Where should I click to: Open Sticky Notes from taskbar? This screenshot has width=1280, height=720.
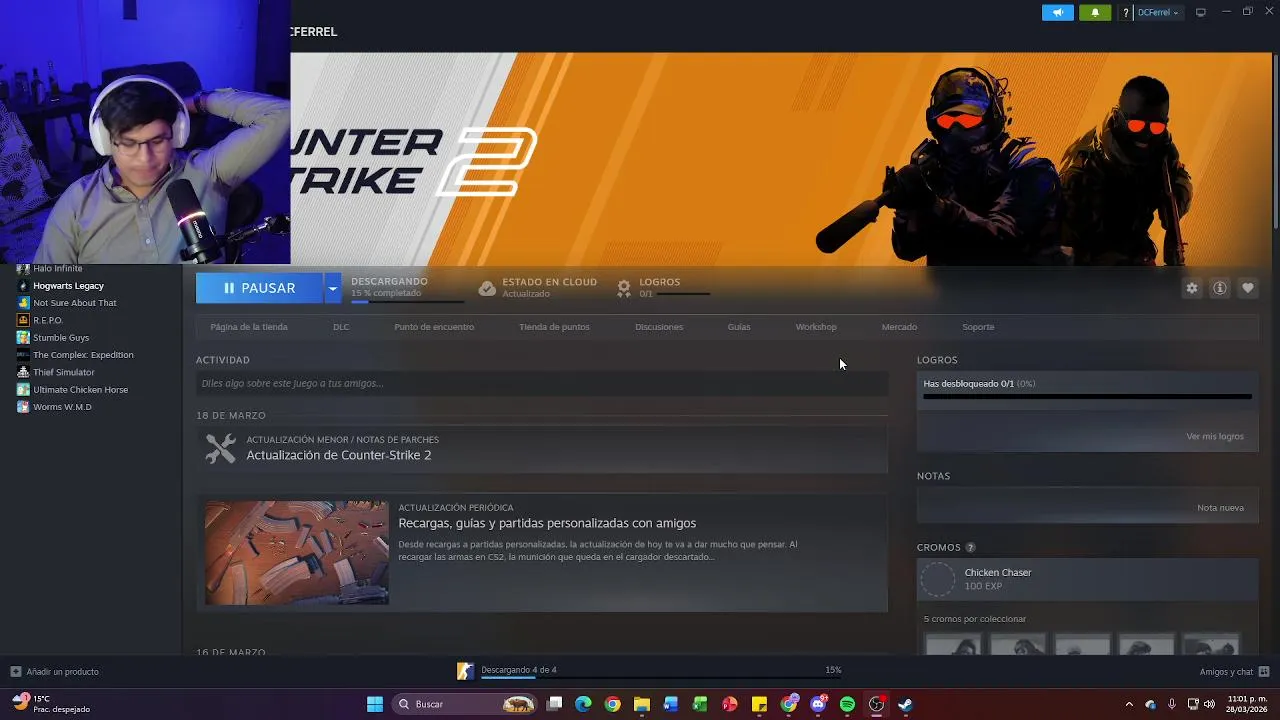(x=759, y=704)
